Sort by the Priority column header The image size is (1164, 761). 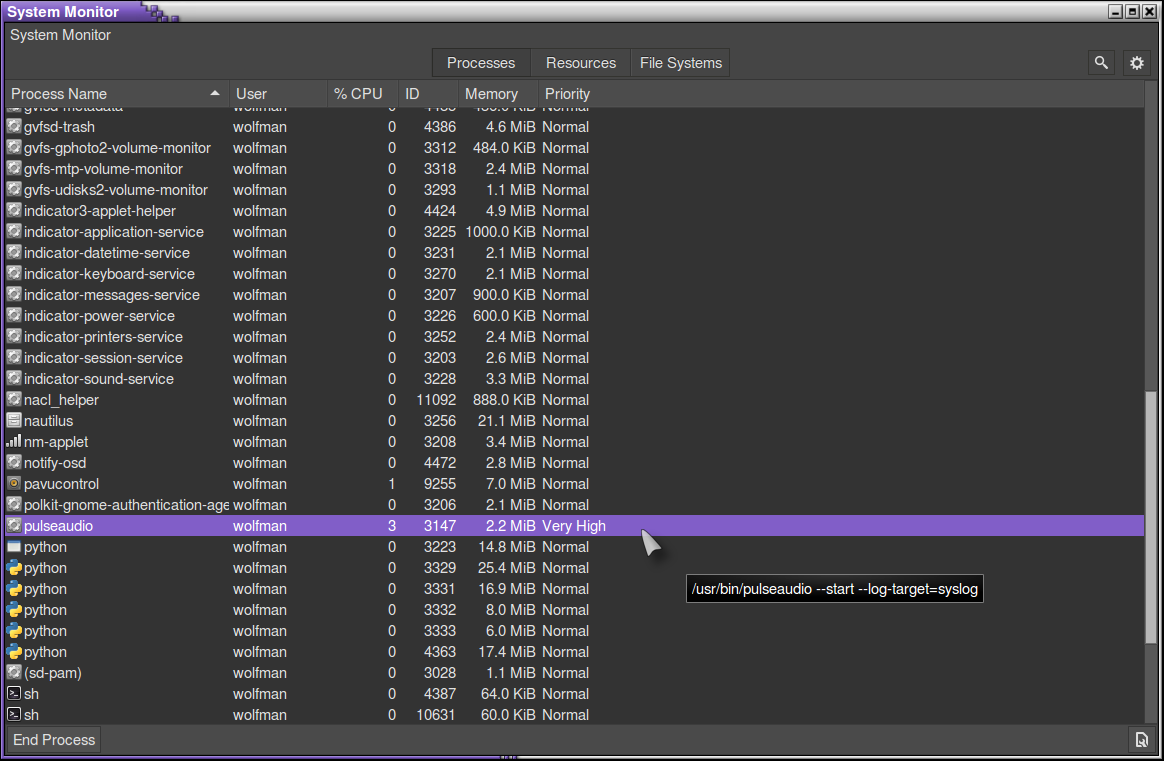(x=567, y=94)
